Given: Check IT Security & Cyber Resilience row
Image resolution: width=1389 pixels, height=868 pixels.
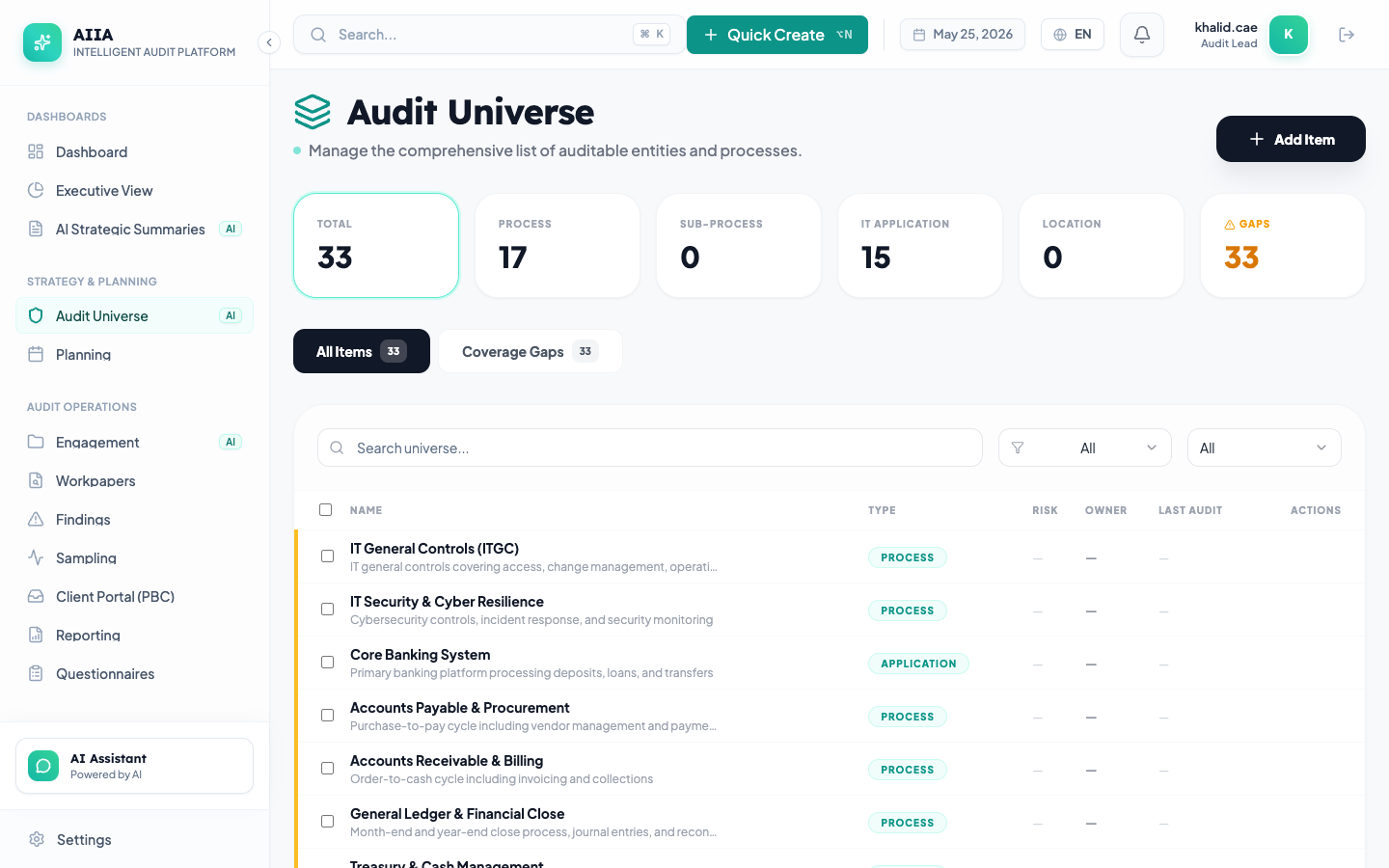Looking at the screenshot, I should [327, 610].
